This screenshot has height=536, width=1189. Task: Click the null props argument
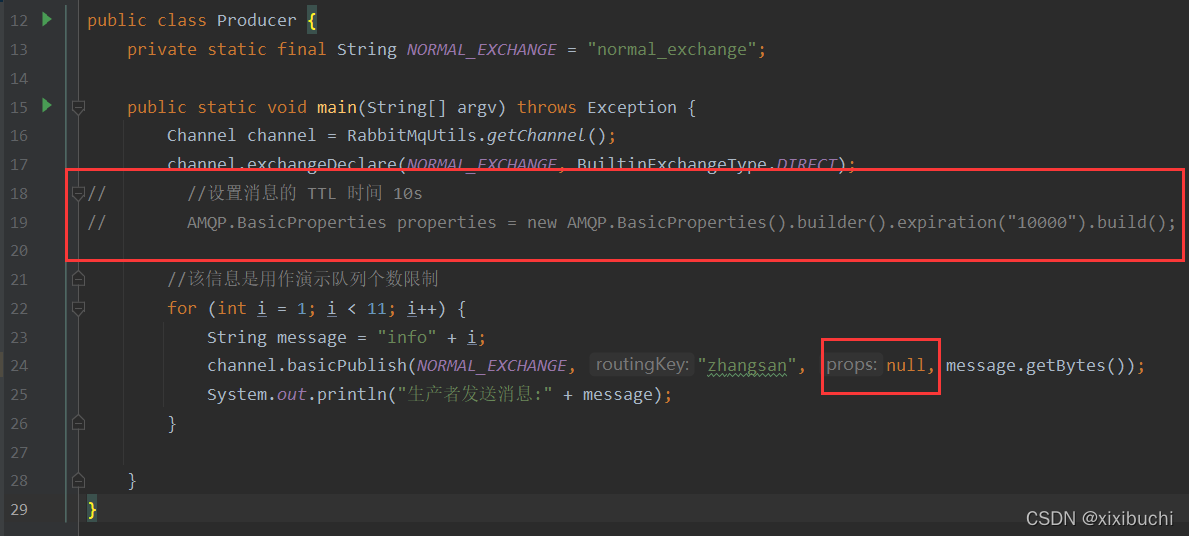(906, 366)
